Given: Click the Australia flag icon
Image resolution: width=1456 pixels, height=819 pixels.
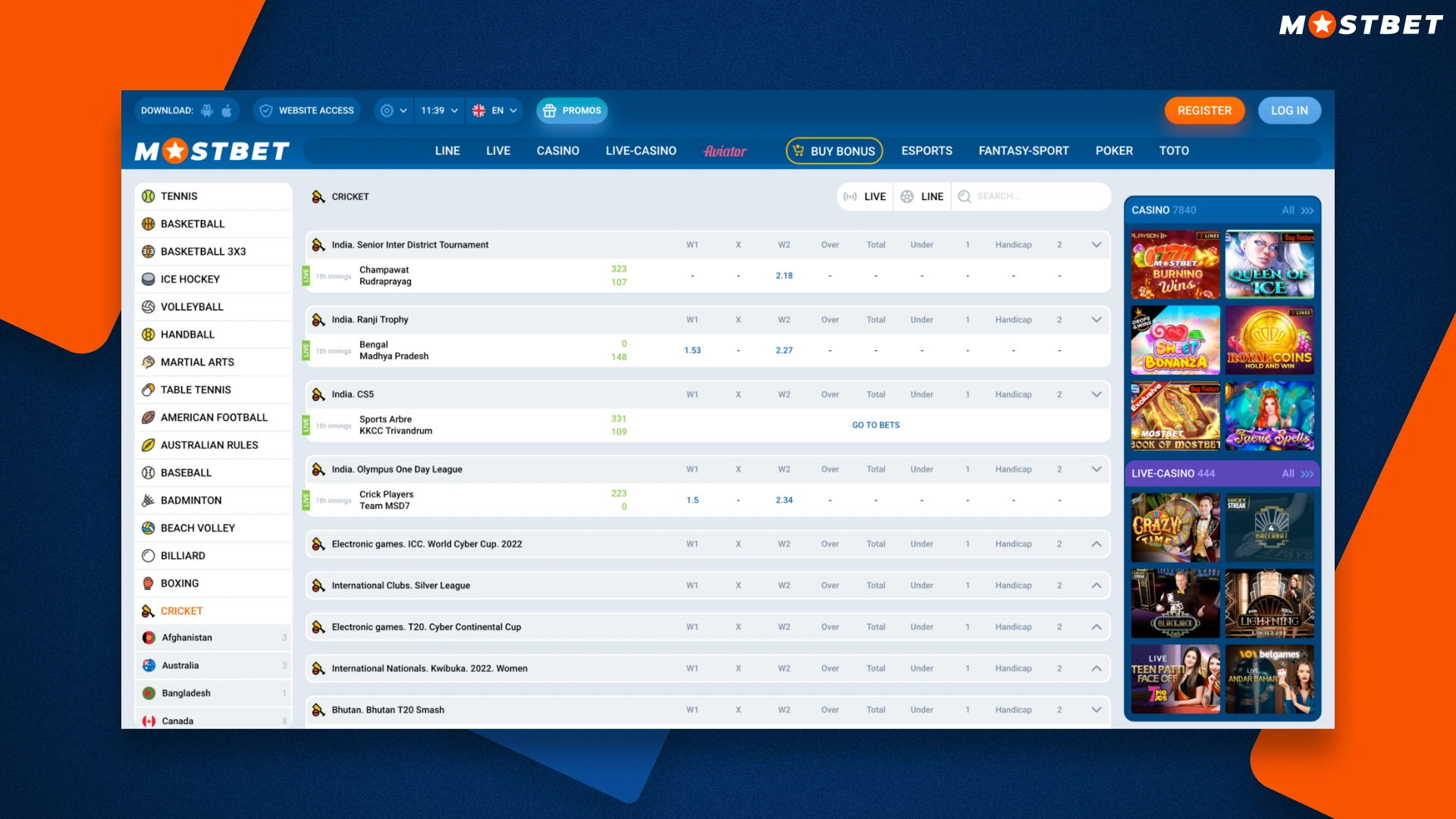Looking at the screenshot, I should point(149,666).
